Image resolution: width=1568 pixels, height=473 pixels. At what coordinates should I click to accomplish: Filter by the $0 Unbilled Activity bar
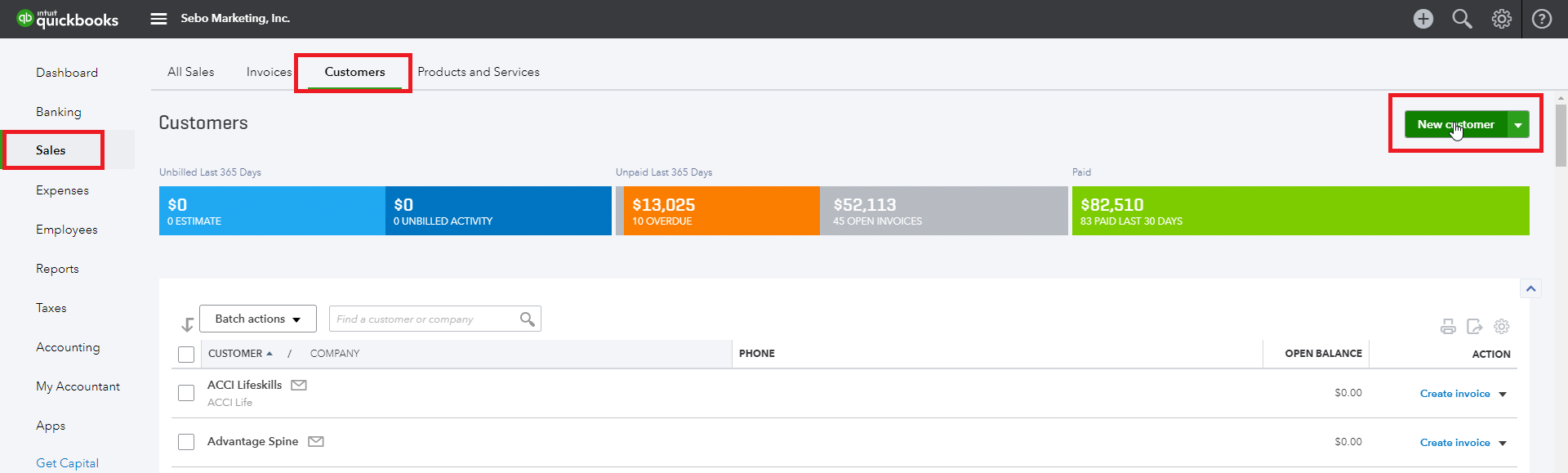click(x=498, y=211)
